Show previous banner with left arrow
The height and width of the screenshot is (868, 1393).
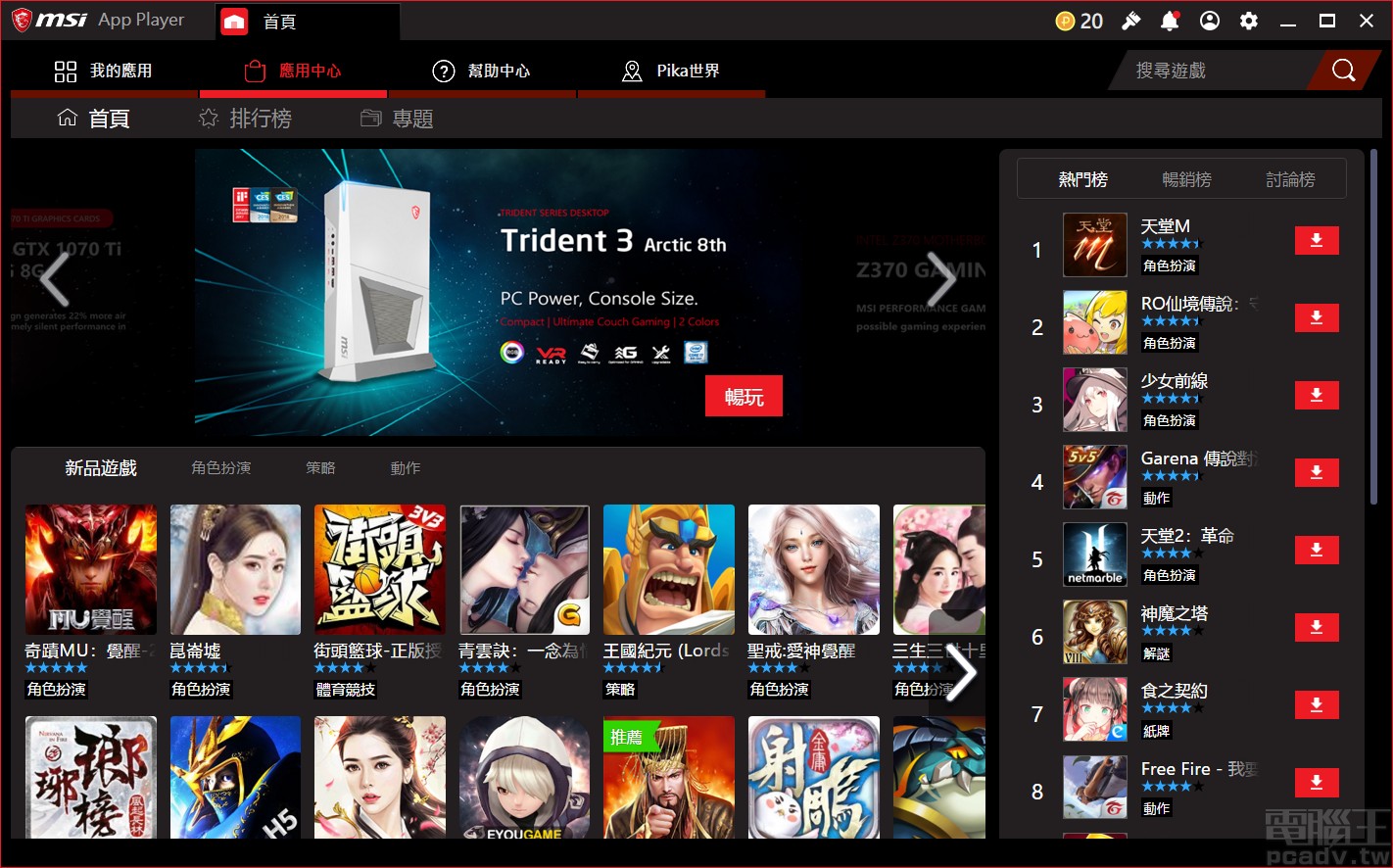click(55, 279)
